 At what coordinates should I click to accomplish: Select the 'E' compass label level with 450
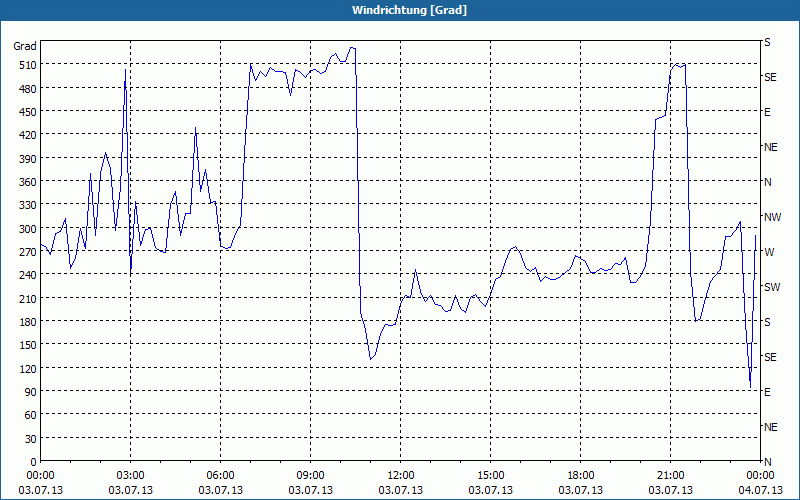point(767,112)
